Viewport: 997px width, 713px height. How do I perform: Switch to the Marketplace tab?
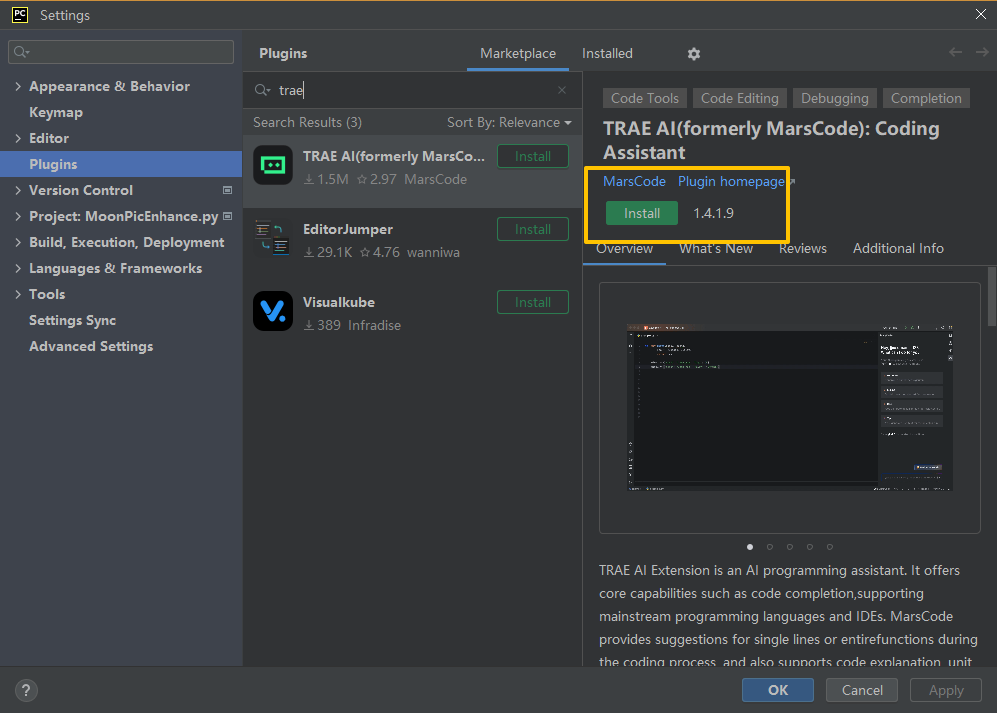[518, 53]
